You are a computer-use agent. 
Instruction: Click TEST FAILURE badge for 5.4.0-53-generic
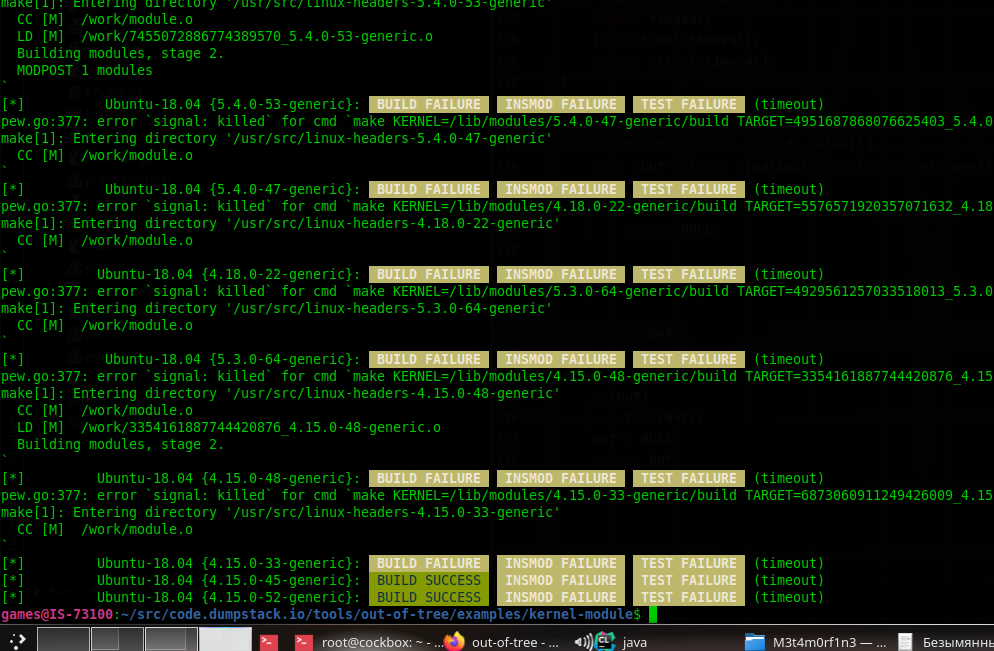tap(688, 104)
